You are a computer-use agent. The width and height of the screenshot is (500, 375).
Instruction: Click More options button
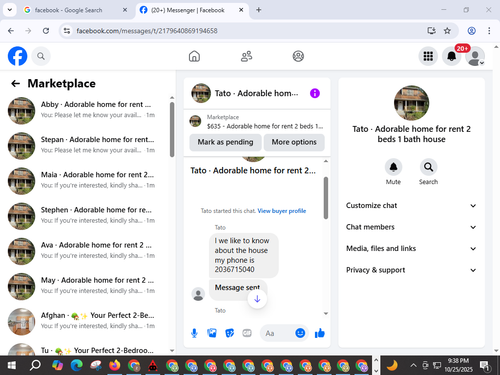point(294,142)
